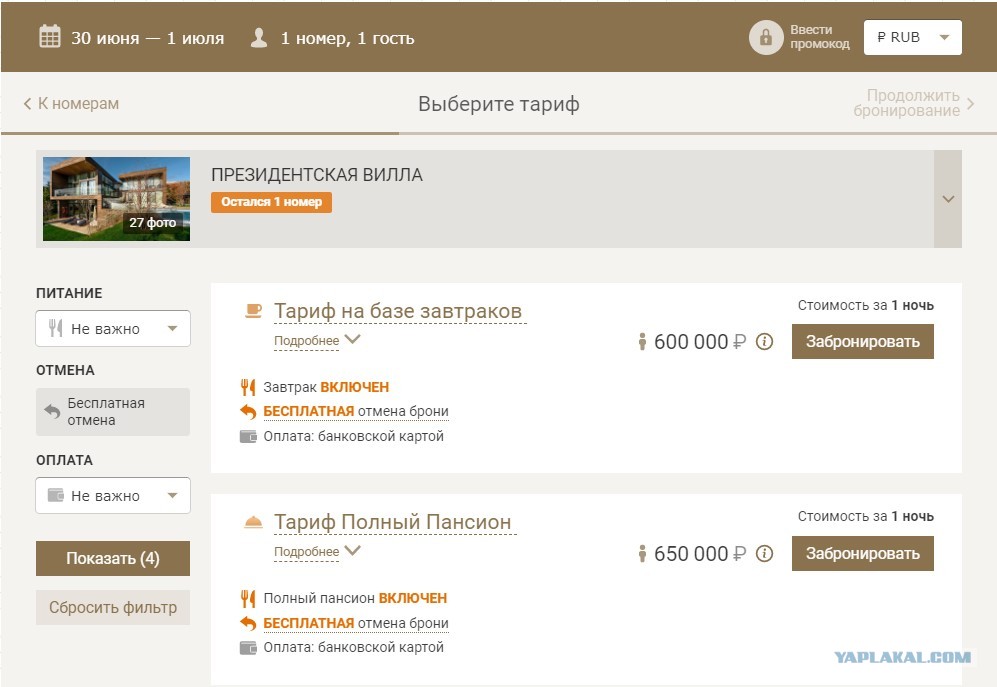Expand Подробнее under Тариф Полный Пансион

[x=317, y=552]
